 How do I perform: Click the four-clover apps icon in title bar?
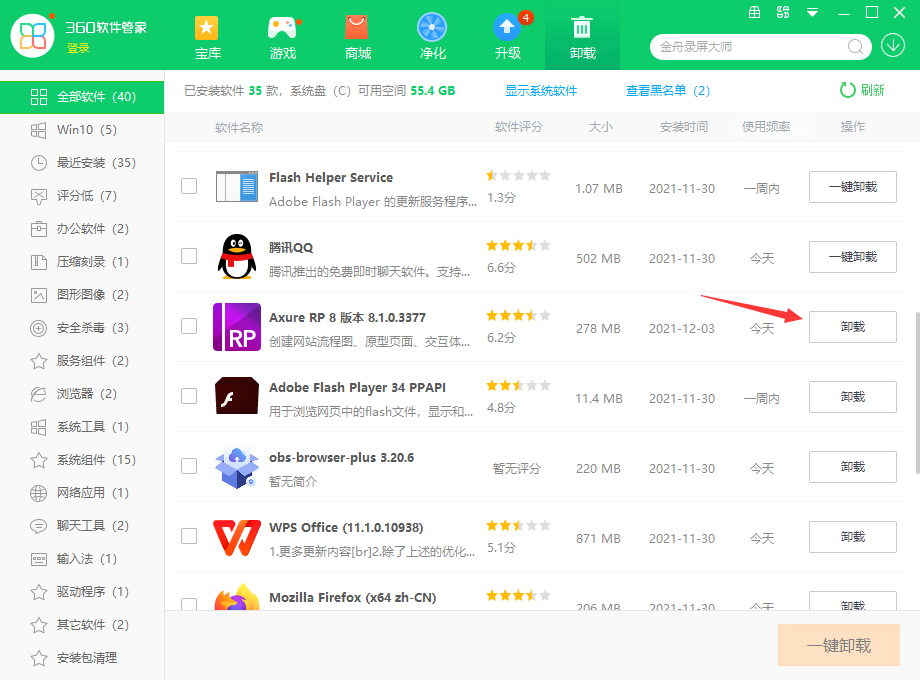tap(783, 12)
